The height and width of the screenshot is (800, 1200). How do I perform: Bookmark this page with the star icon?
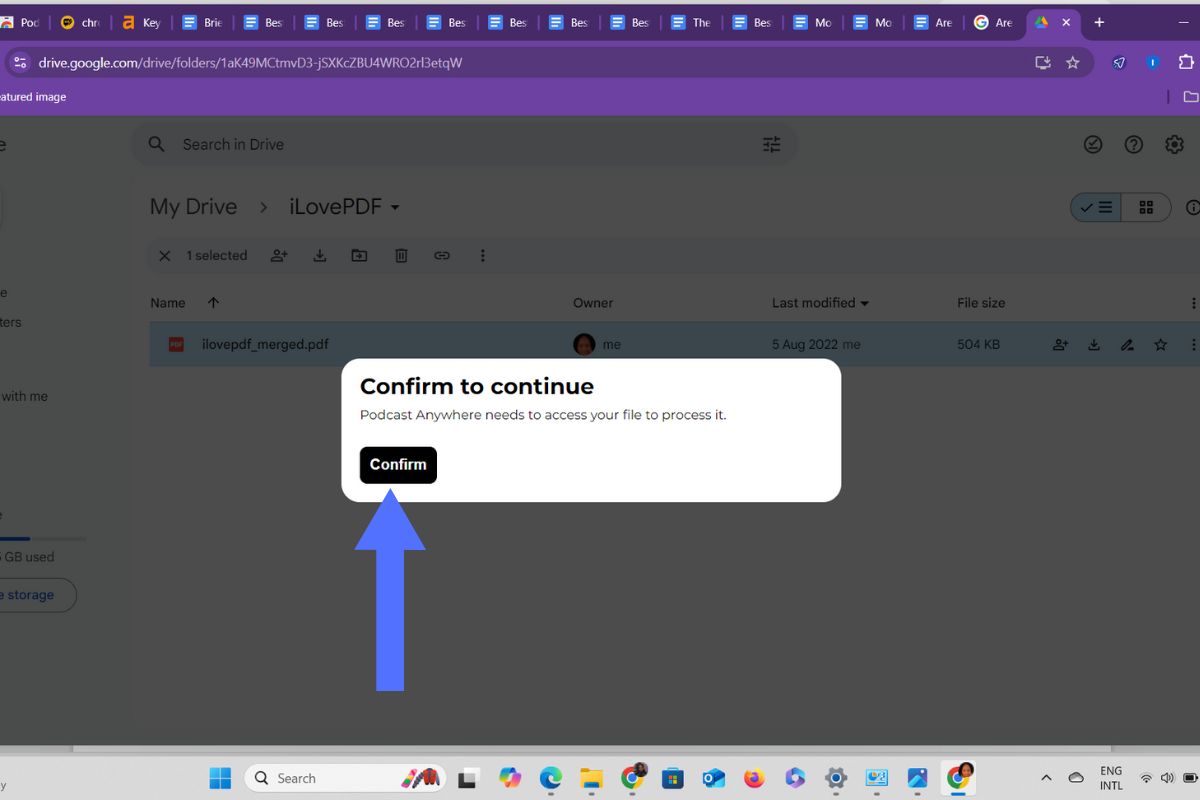pyautogui.click(x=1073, y=62)
